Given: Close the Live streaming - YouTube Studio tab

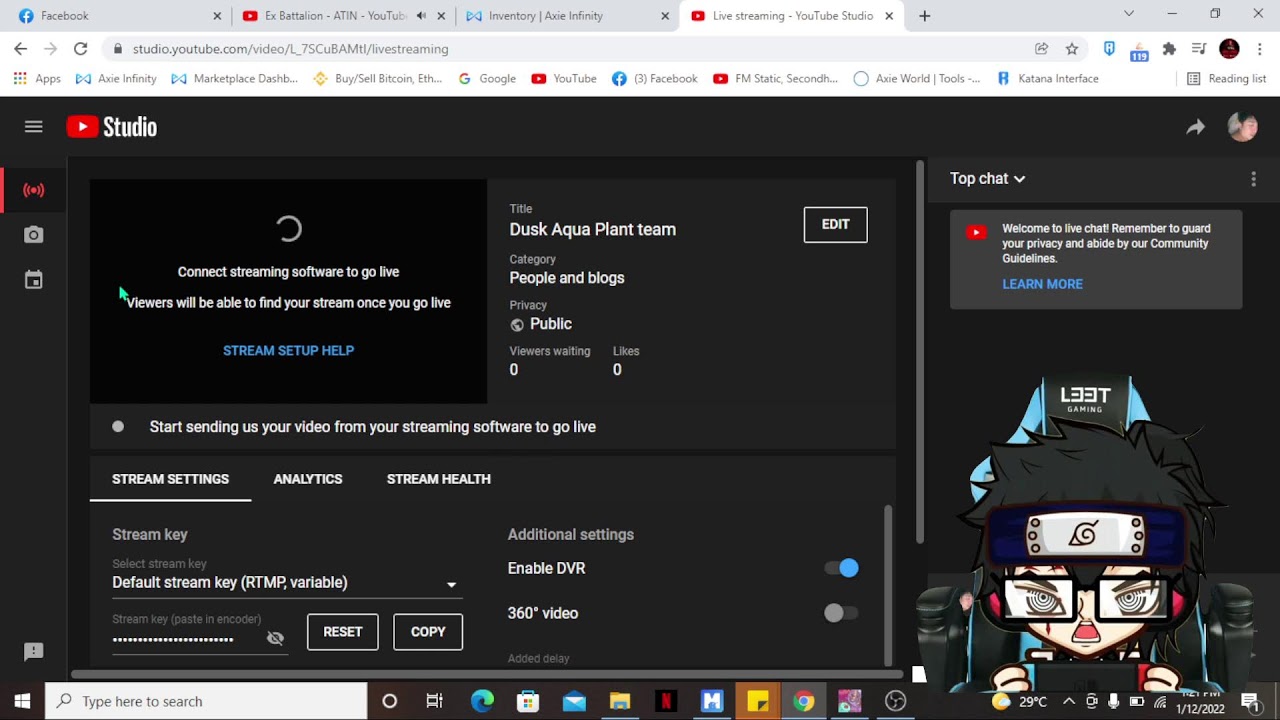Looking at the screenshot, I should tap(889, 16).
